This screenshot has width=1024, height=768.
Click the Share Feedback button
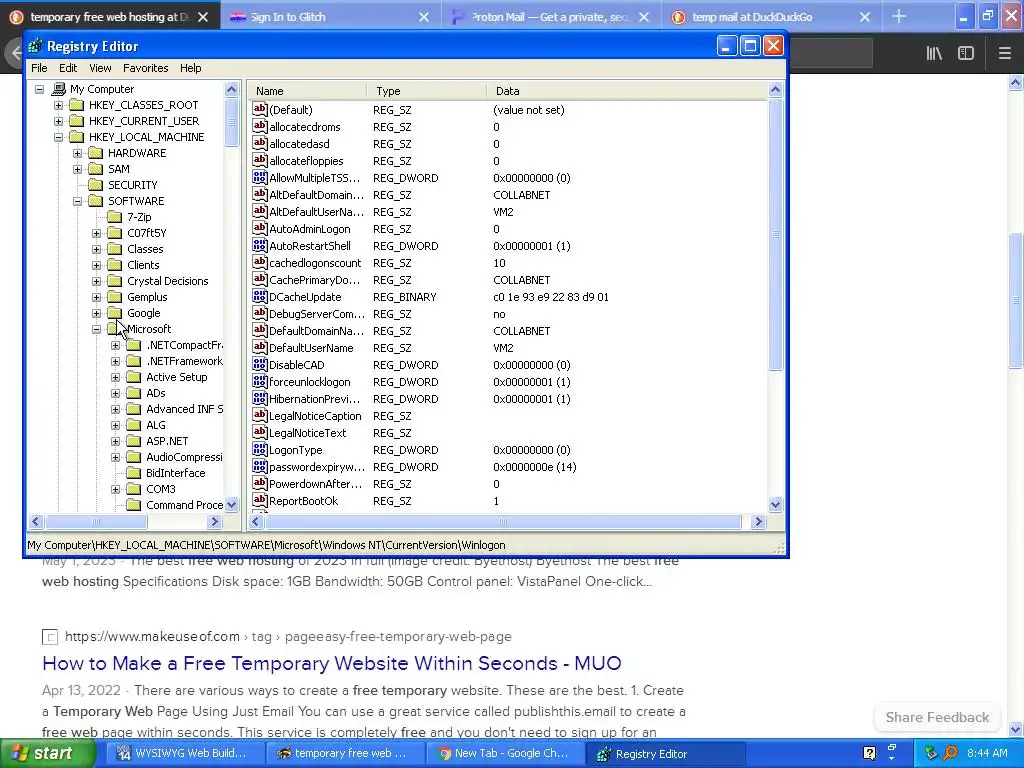tap(937, 717)
